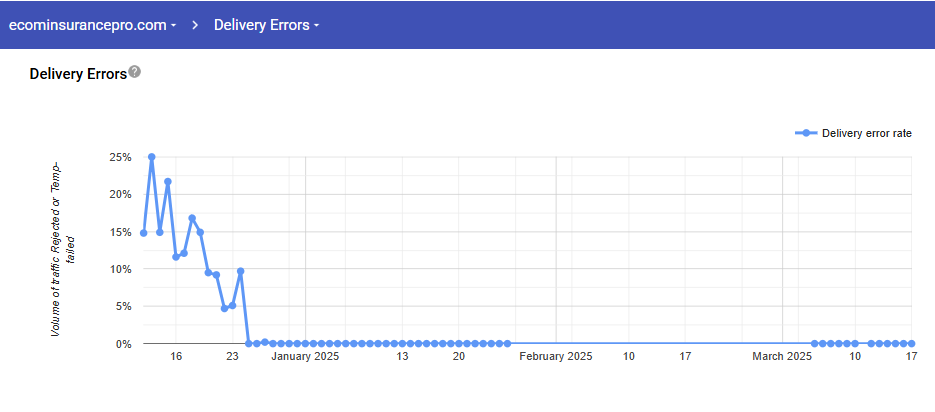This screenshot has height=412, width=935.
Task: Select the 25% peak data point
Action: click(x=152, y=157)
